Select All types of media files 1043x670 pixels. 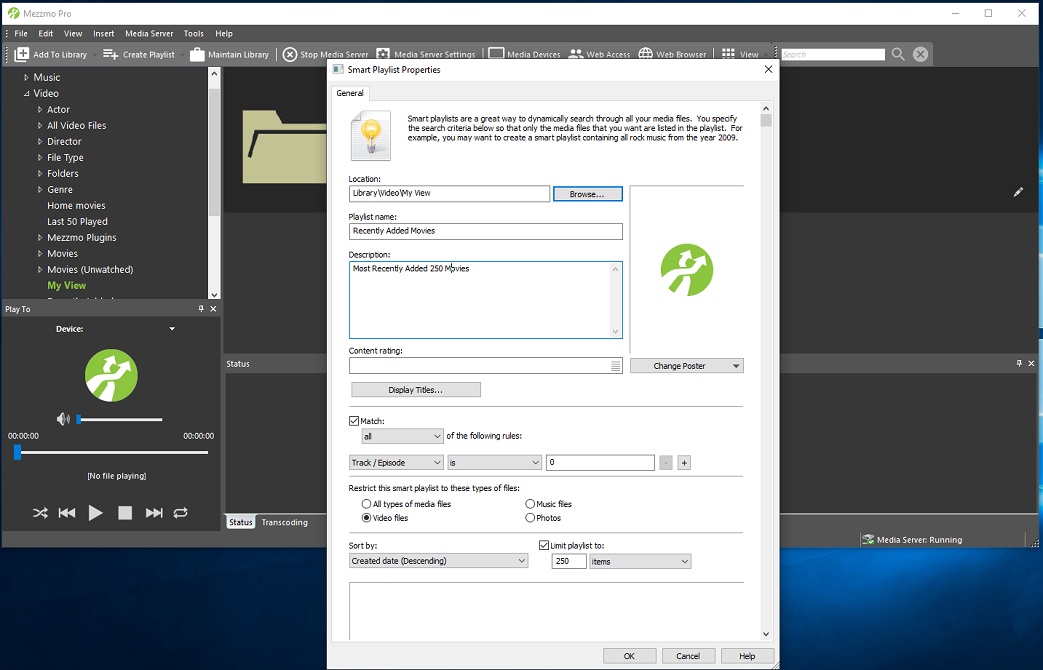(366, 504)
